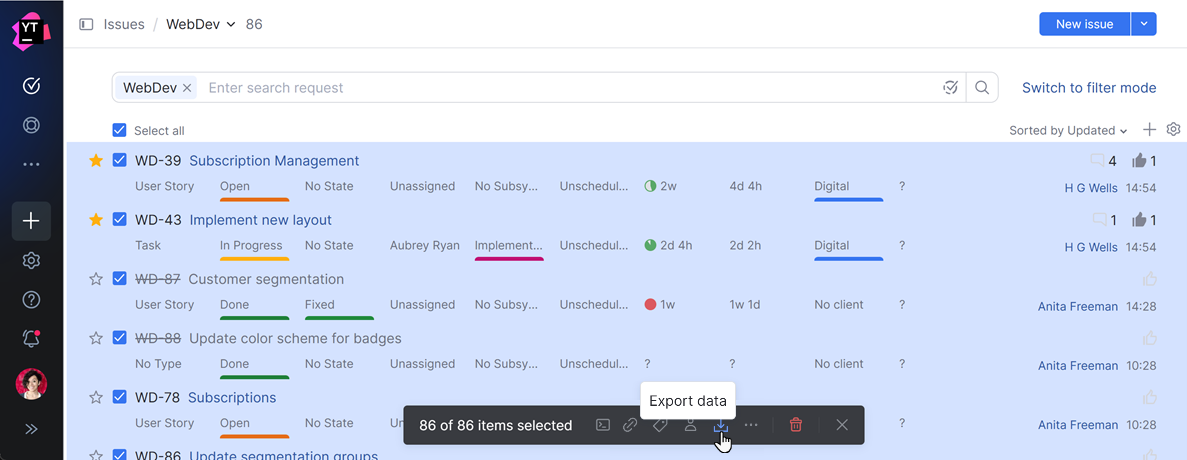Open the Sorted by Updated dropdown

pos(1068,130)
